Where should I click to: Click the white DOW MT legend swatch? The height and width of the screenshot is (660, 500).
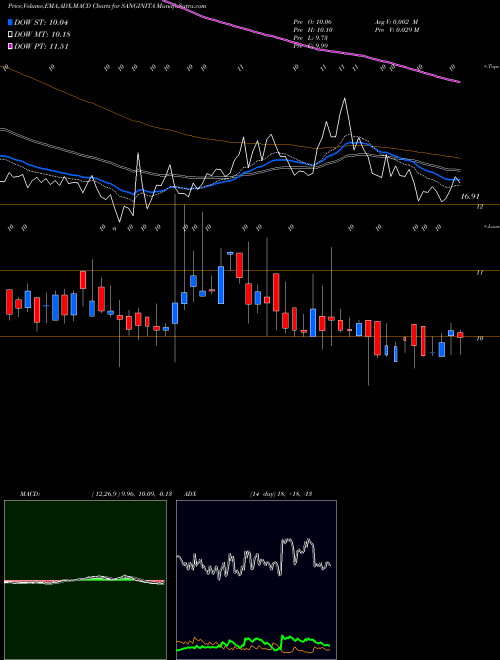pyautogui.click(x=11, y=34)
